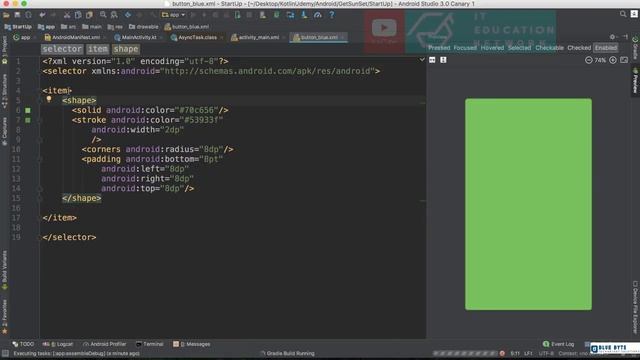Click the Open folder toolbar icon
640x360 pixels.
coord(6,15)
